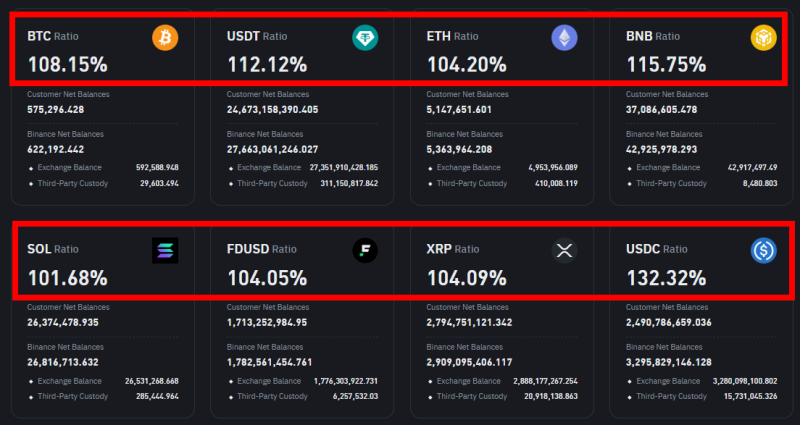The width and height of the screenshot is (800, 425).
Task: Click the 132.32% USDC ratio value
Action: pos(666,278)
